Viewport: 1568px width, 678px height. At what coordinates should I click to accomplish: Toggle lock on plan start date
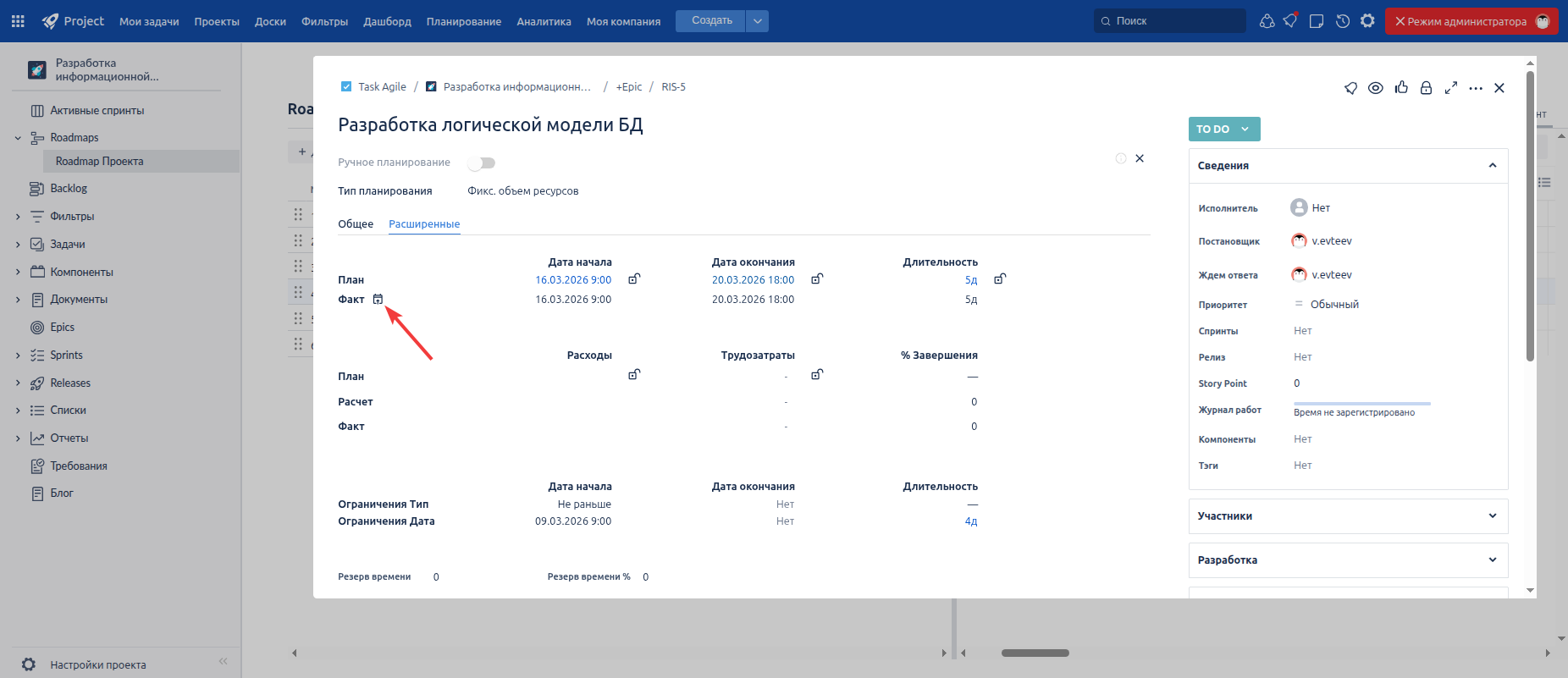coord(634,279)
